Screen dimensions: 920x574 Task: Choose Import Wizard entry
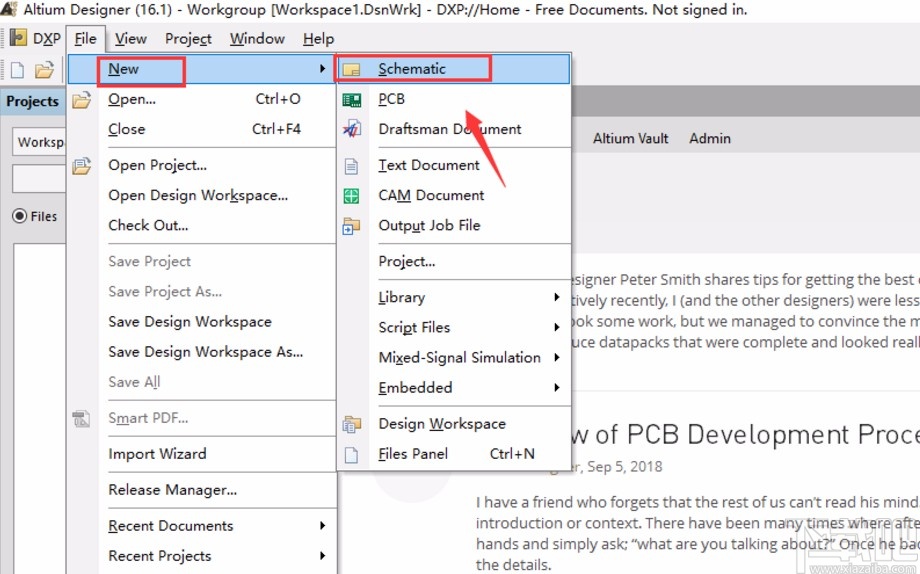point(201,454)
